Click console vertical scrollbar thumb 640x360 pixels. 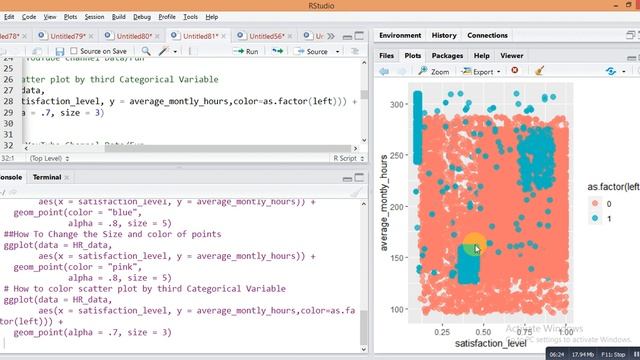[364, 328]
